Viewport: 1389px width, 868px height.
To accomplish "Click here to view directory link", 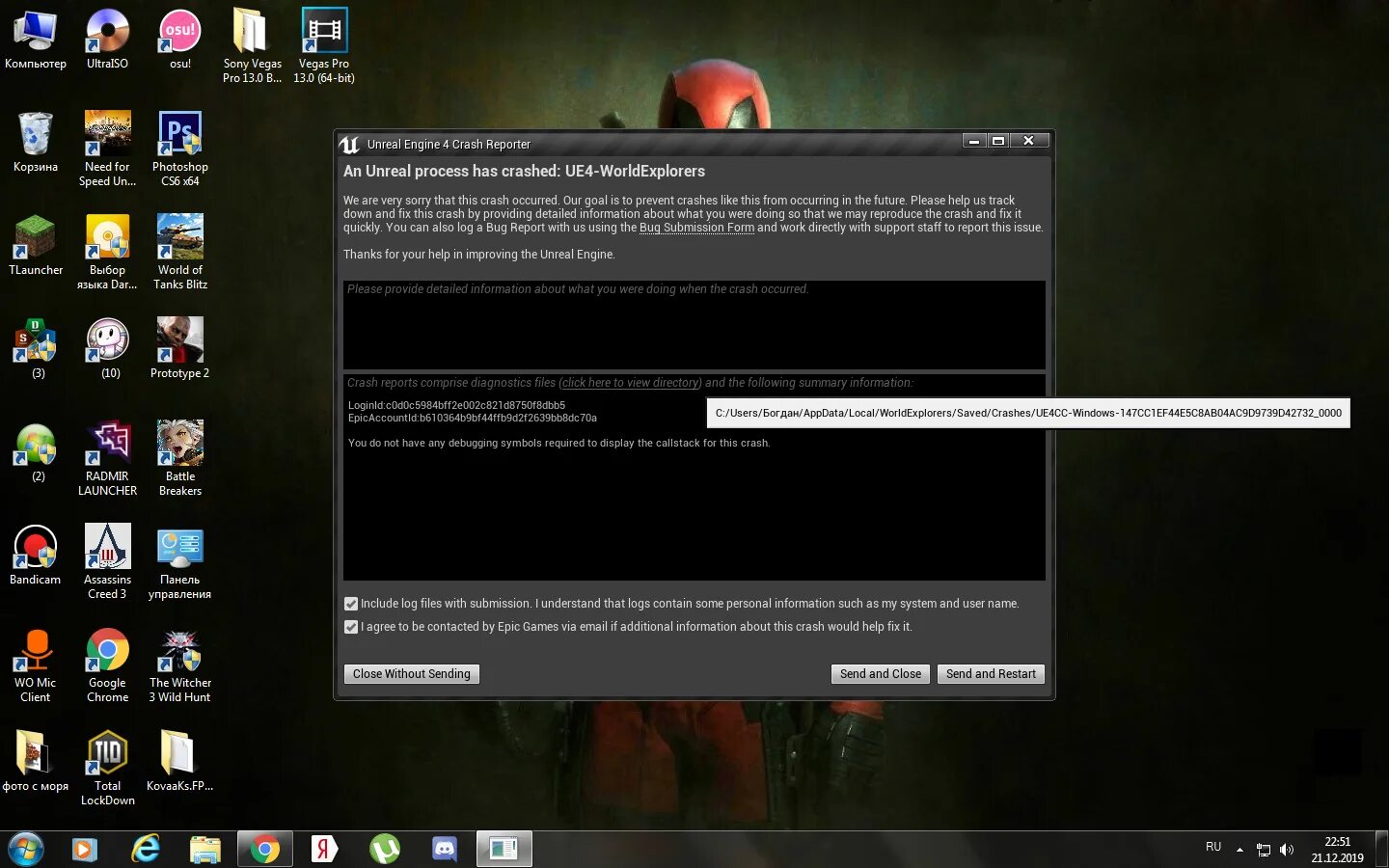I will (x=631, y=383).
